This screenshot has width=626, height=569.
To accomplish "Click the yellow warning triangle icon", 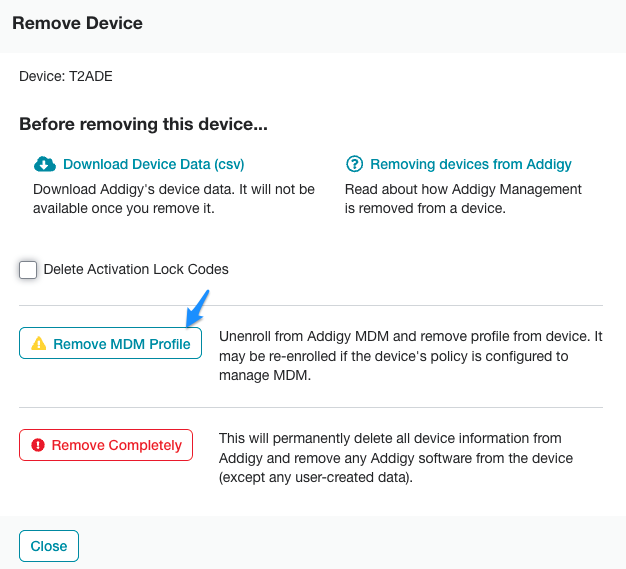I will pyautogui.click(x=39, y=344).
